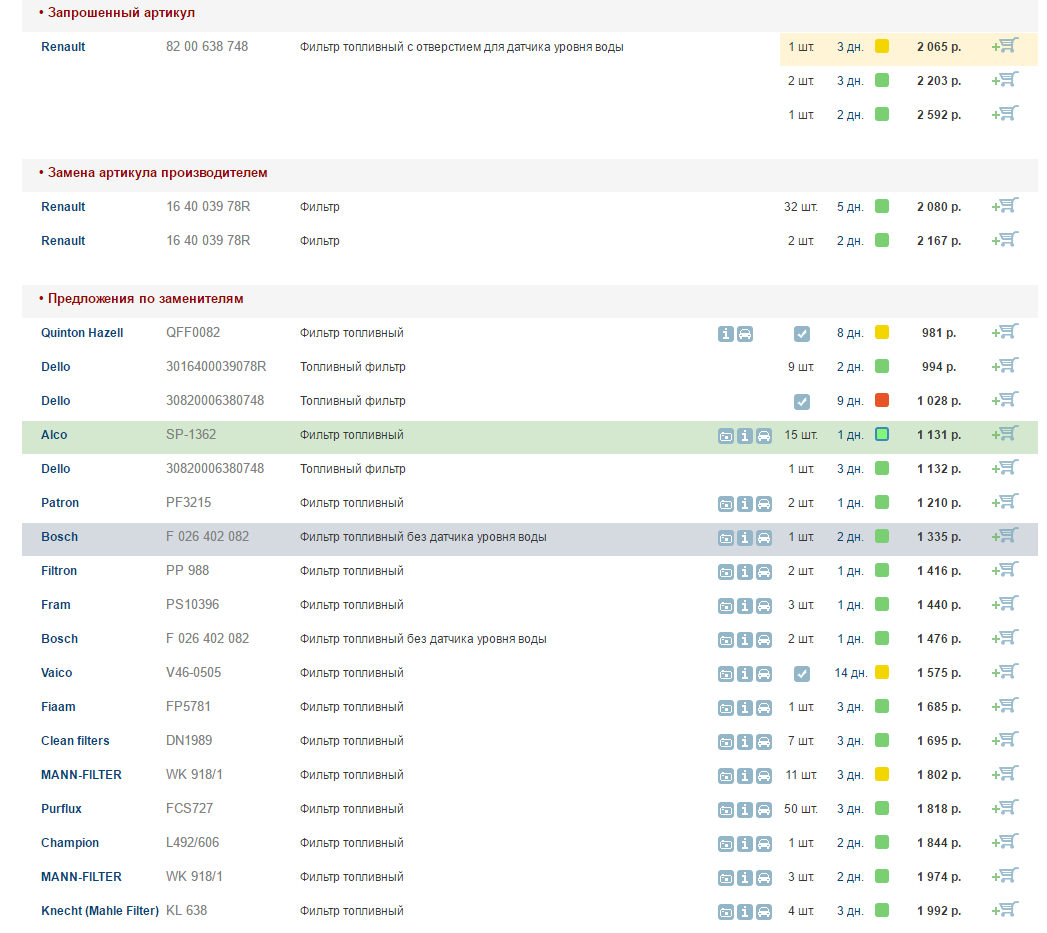Image resolution: width=1047 pixels, height=933 pixels.
Task: Click checkmark availability icon in Quinton Hazell row
Action: tap(802, 334)
